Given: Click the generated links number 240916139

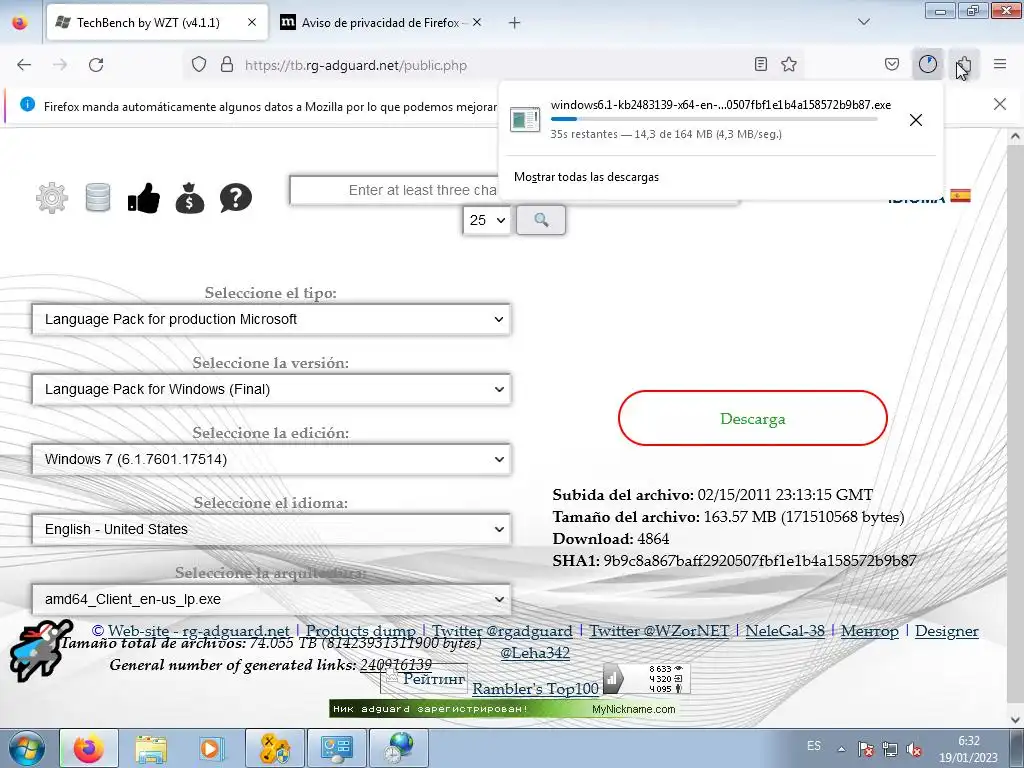Looking at the screenshot, I should click(396, 665).
